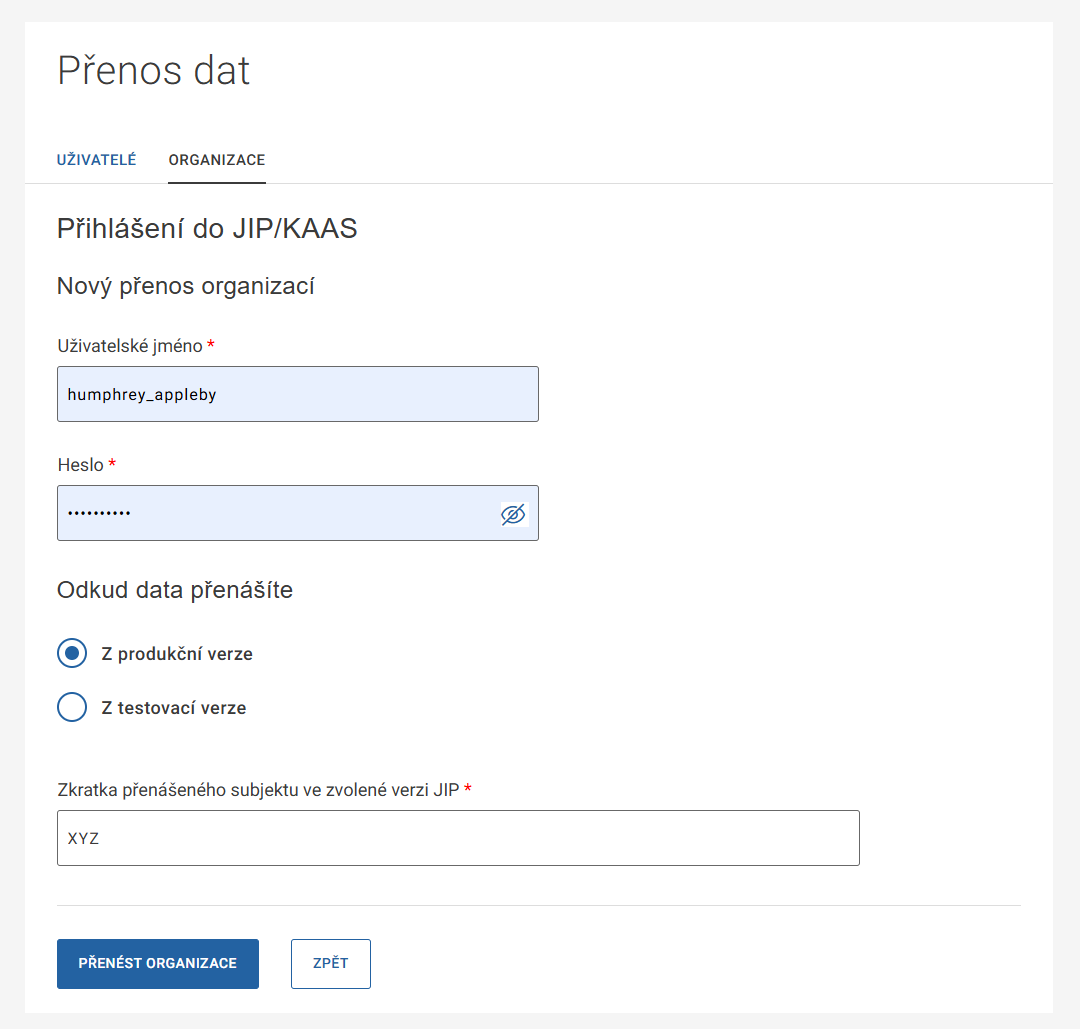
Task: Click the Zkratka subjektu field containing XYZ
Action: (458, 838)
